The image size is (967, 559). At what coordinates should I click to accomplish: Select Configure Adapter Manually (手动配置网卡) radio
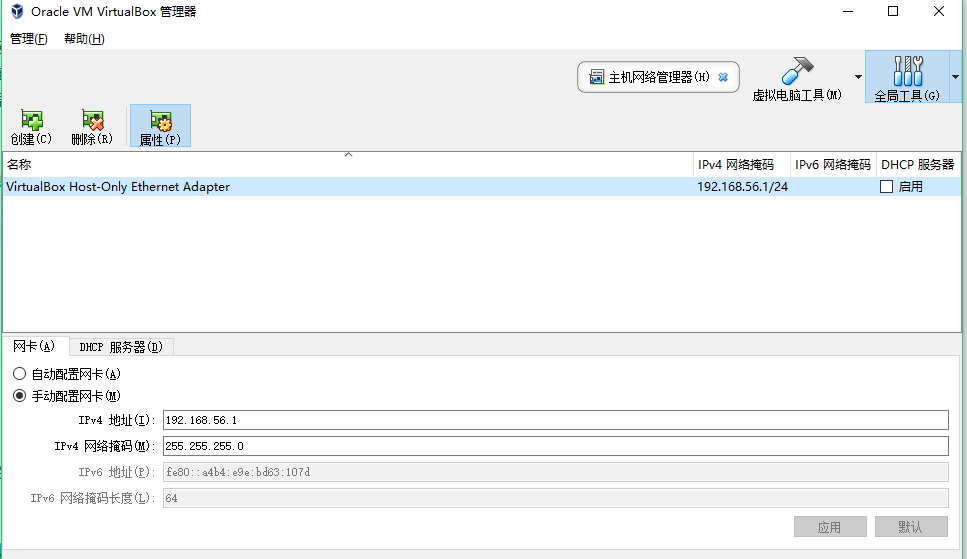click(x=20, y=396)
